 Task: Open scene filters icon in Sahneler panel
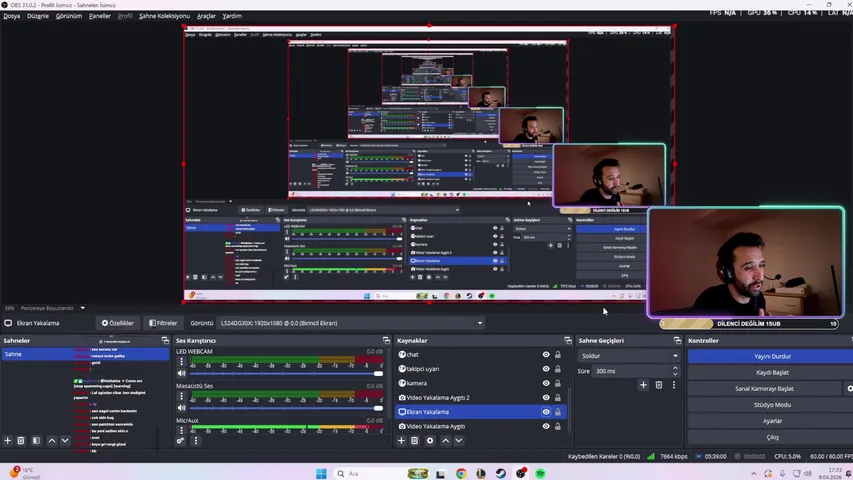coord(36,440)
